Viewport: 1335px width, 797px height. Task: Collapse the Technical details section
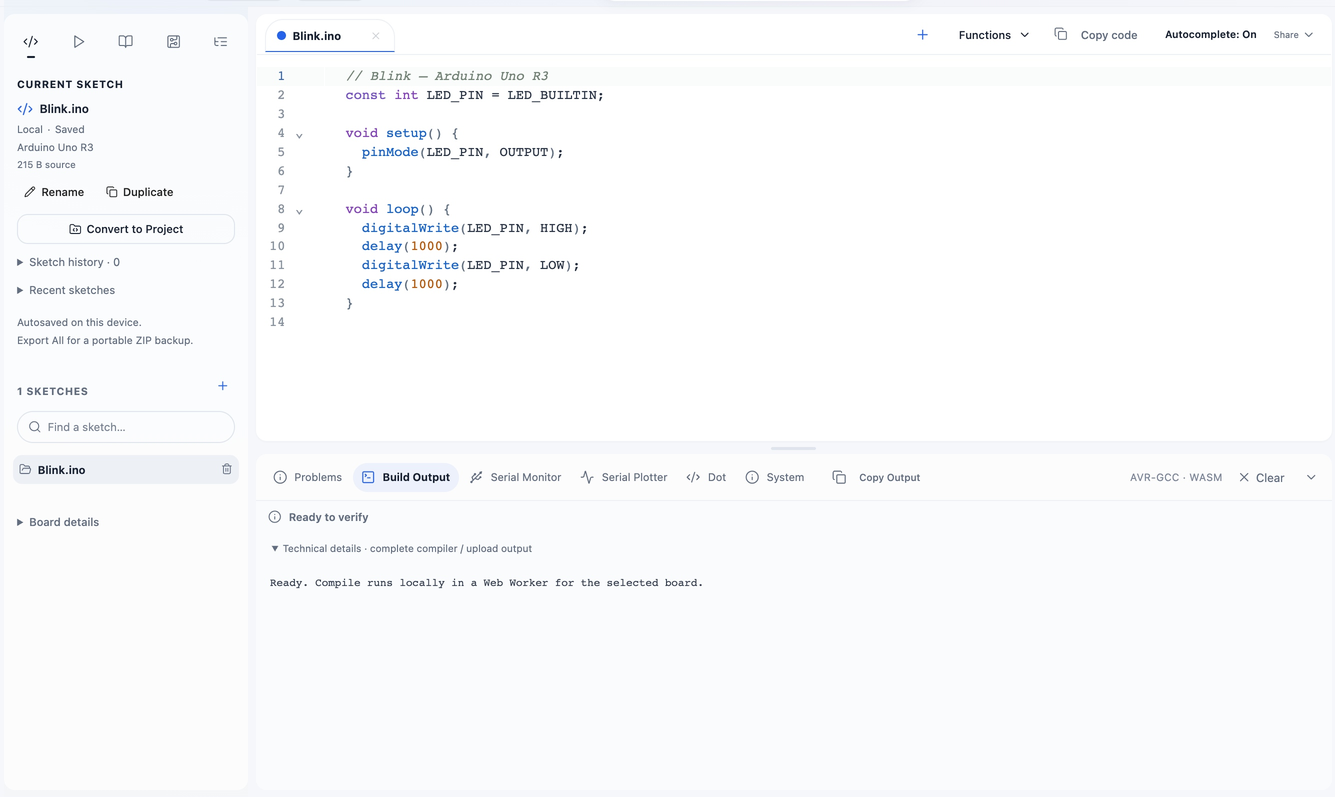(401, 548)
